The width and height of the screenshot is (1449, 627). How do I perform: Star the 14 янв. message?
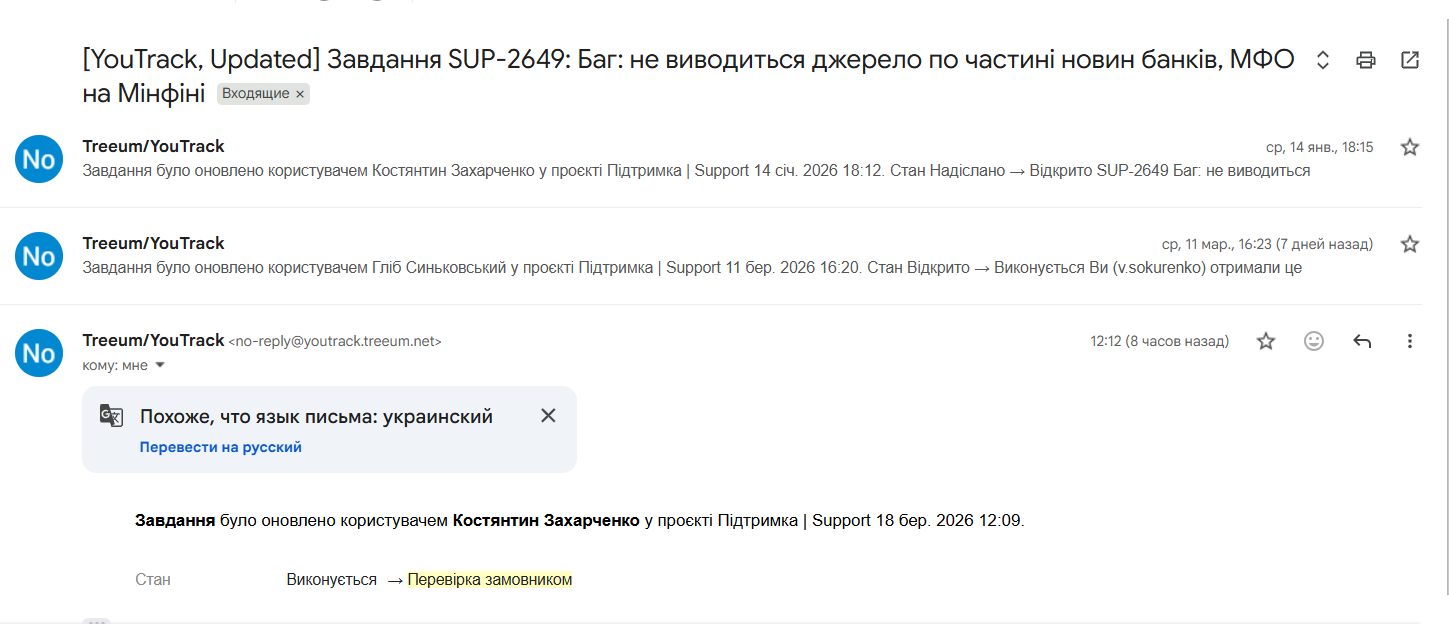1410,147
